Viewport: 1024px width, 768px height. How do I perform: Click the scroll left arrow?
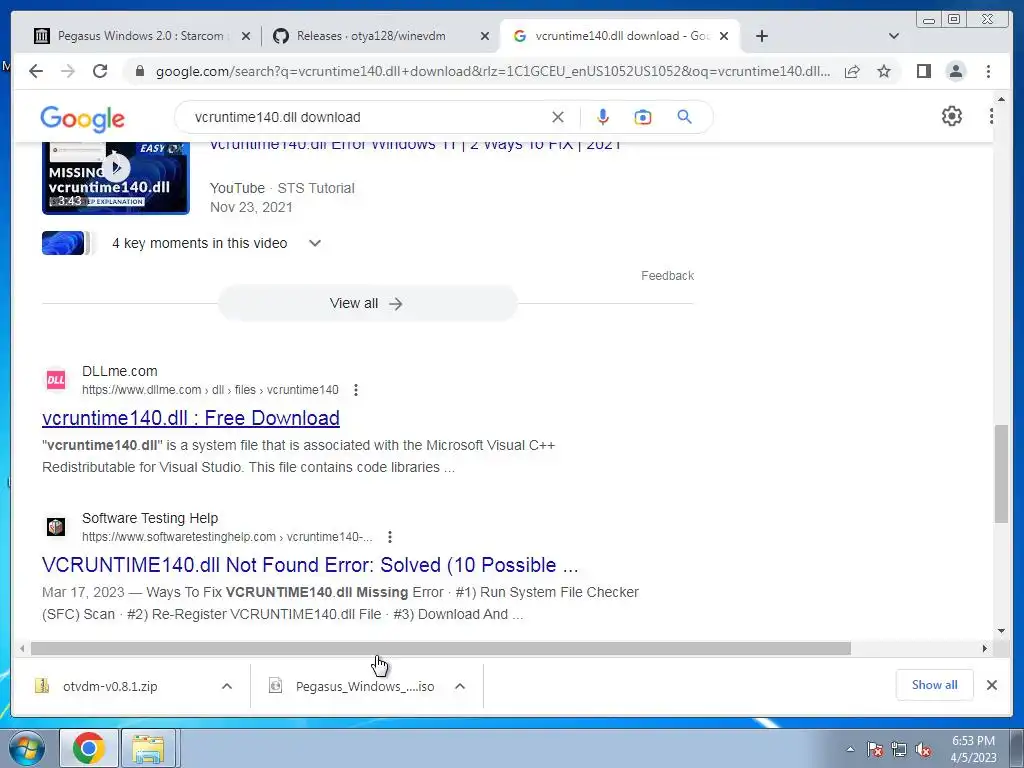coord(22,648)
